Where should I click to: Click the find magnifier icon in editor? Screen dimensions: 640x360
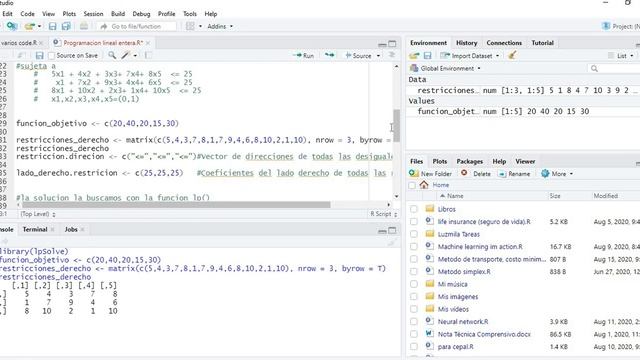click(x=112, y=55)
